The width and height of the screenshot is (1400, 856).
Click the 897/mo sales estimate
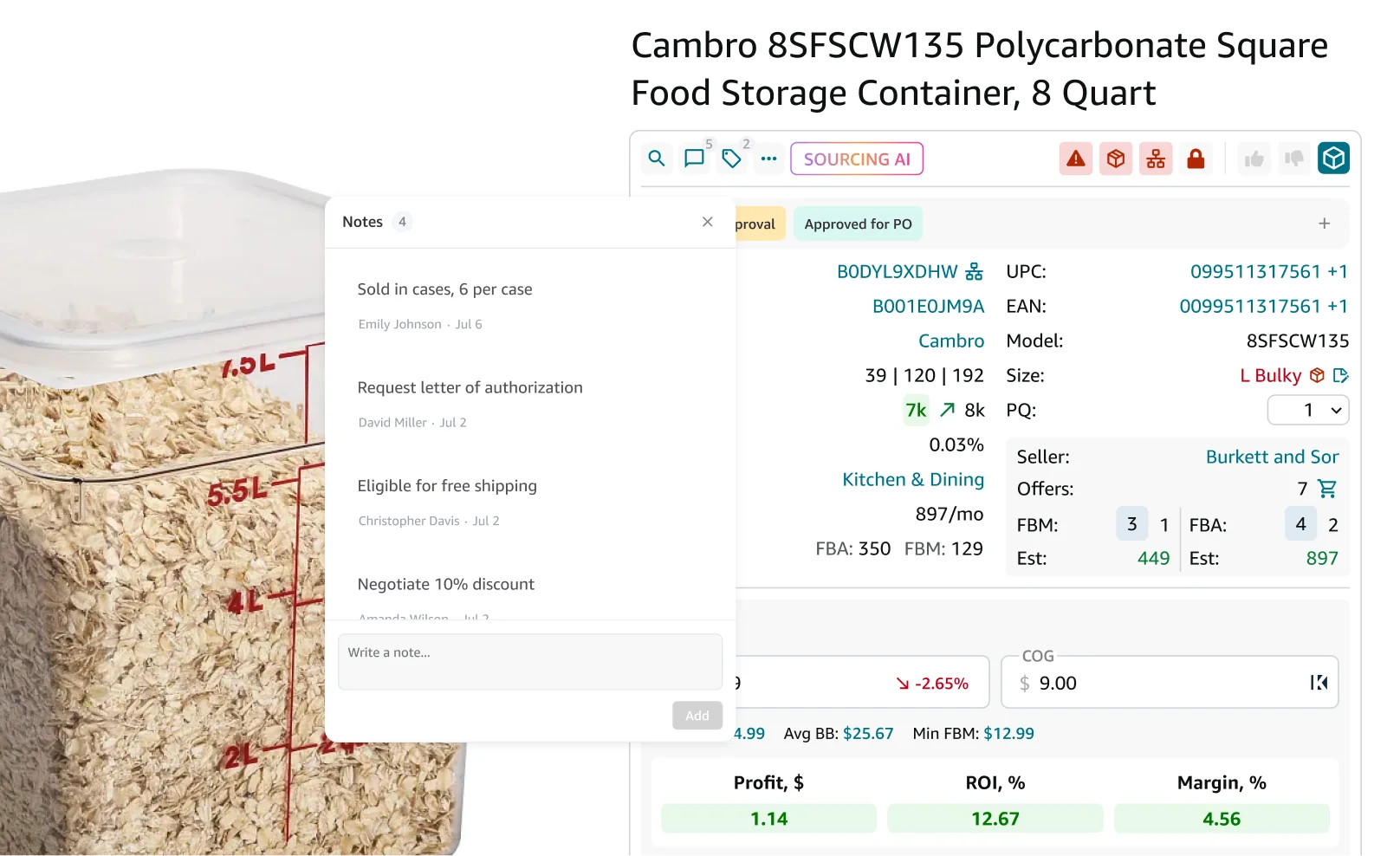(950, 515)
